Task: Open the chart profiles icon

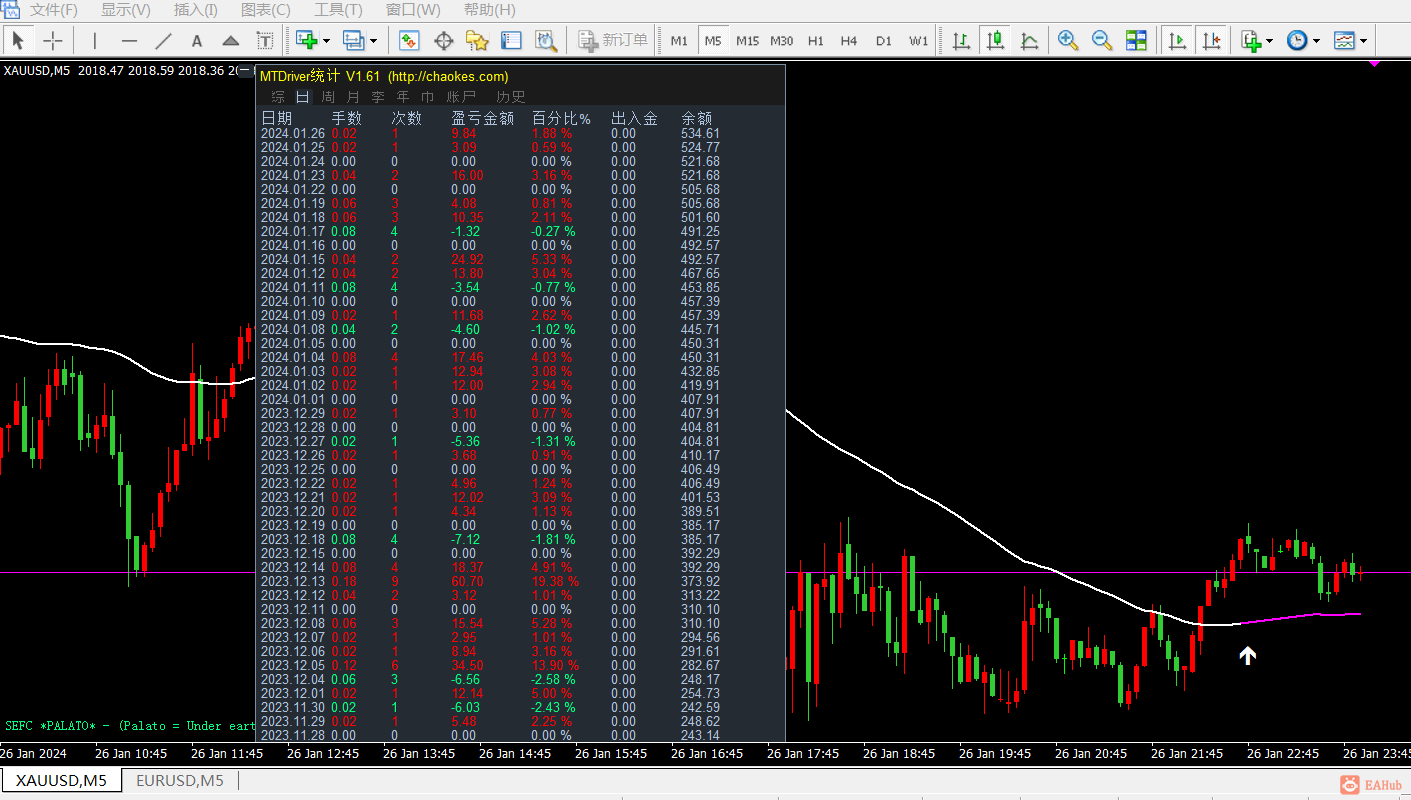Action: tap(354, 41)
